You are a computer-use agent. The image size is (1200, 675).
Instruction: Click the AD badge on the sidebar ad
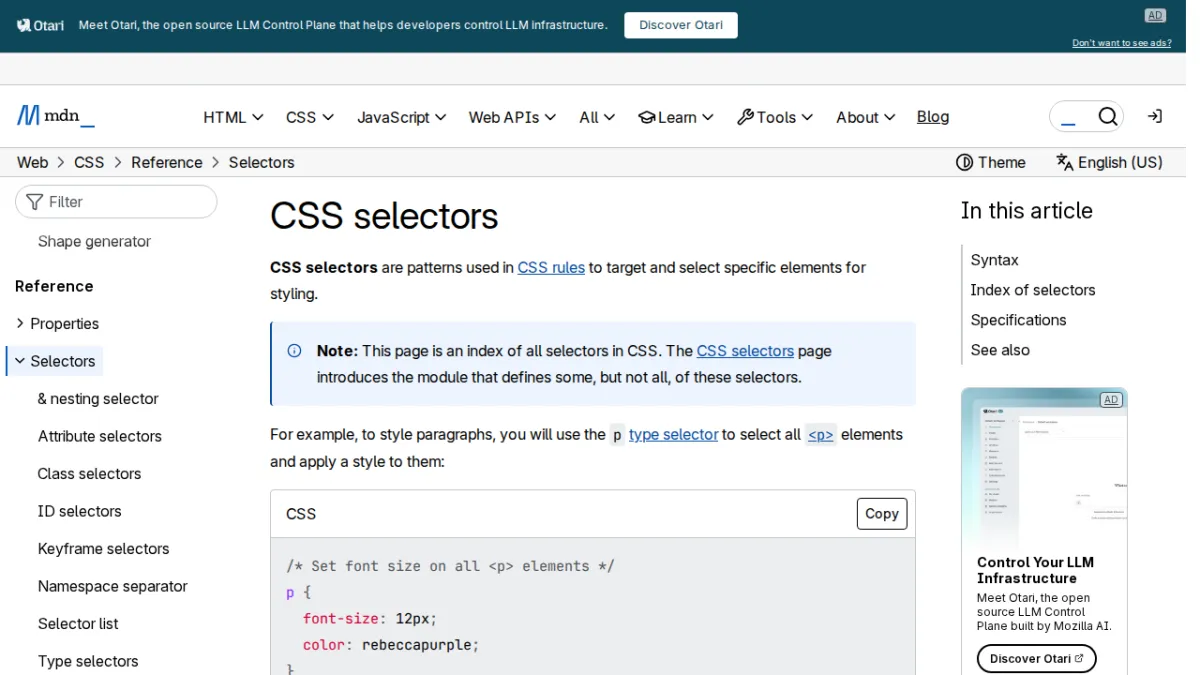1110,400
